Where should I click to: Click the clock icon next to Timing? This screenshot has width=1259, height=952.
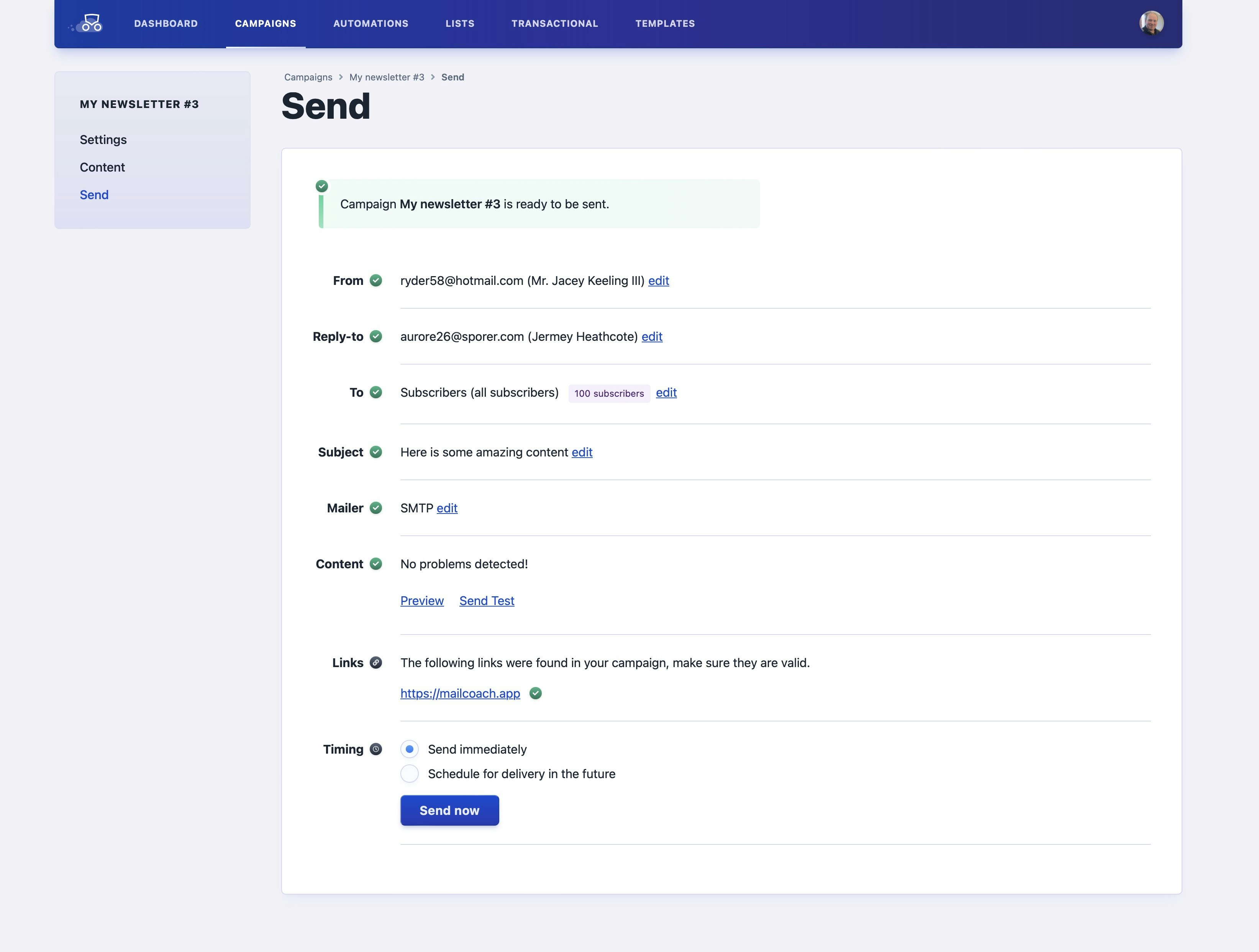(x=375, y=749)
